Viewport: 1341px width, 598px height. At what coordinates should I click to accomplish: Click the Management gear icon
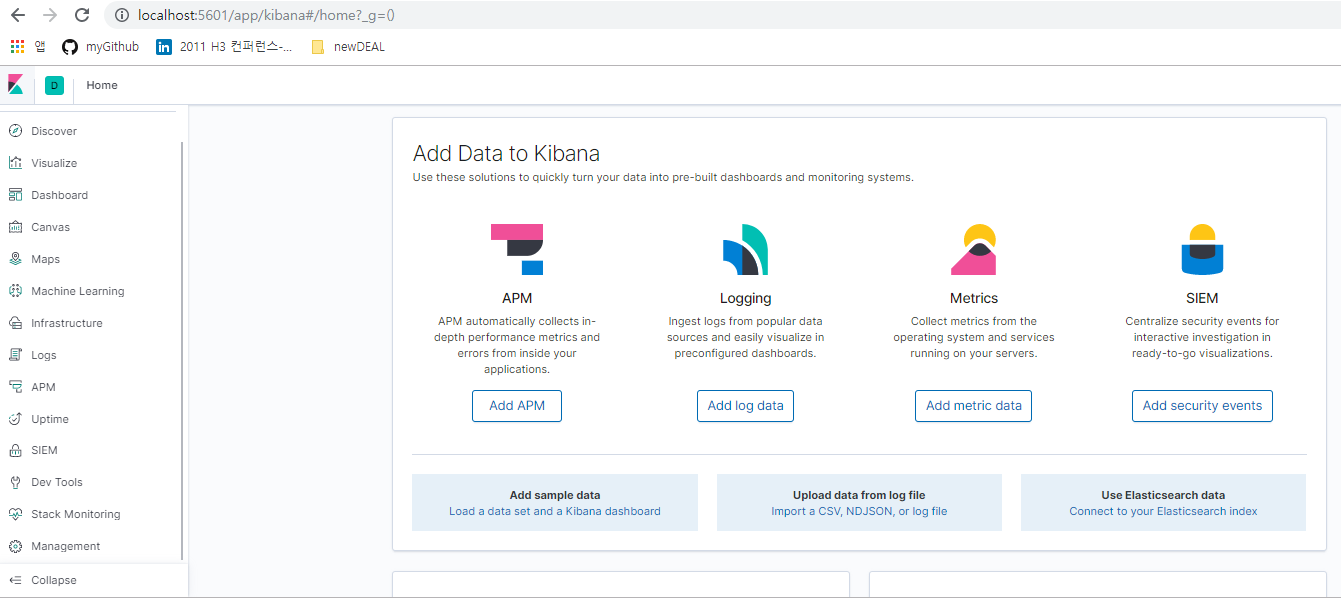[x=15, y=546]
